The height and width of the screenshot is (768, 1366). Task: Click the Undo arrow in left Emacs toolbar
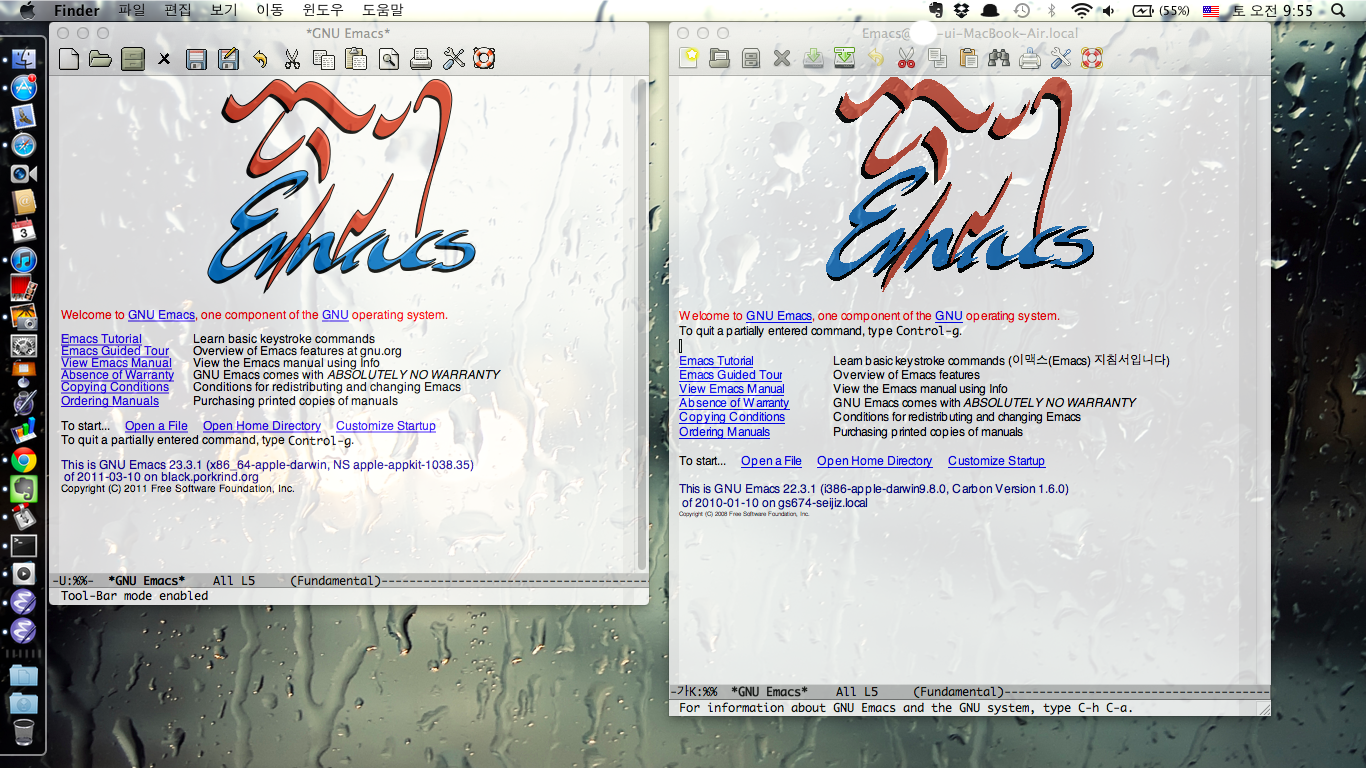click(260, 59)
